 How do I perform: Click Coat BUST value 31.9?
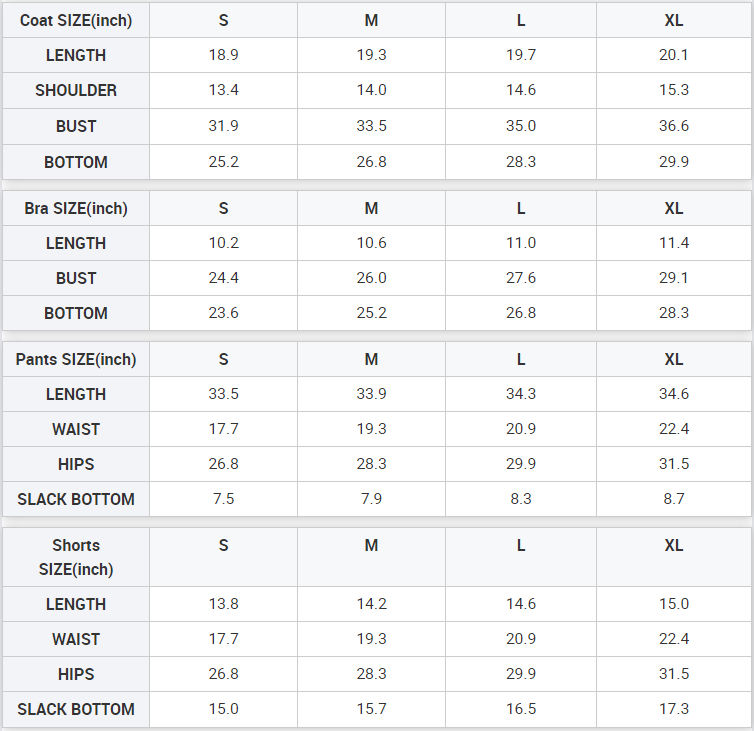(x=223, y=126)
